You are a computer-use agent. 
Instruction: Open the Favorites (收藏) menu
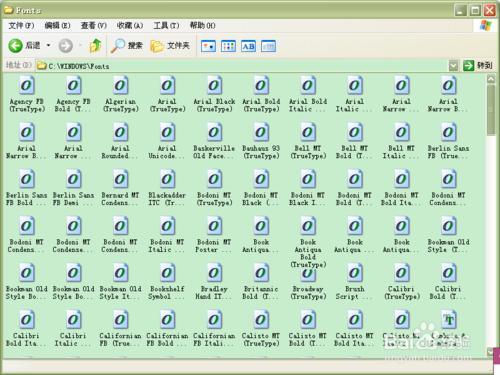tap(130, 25)
